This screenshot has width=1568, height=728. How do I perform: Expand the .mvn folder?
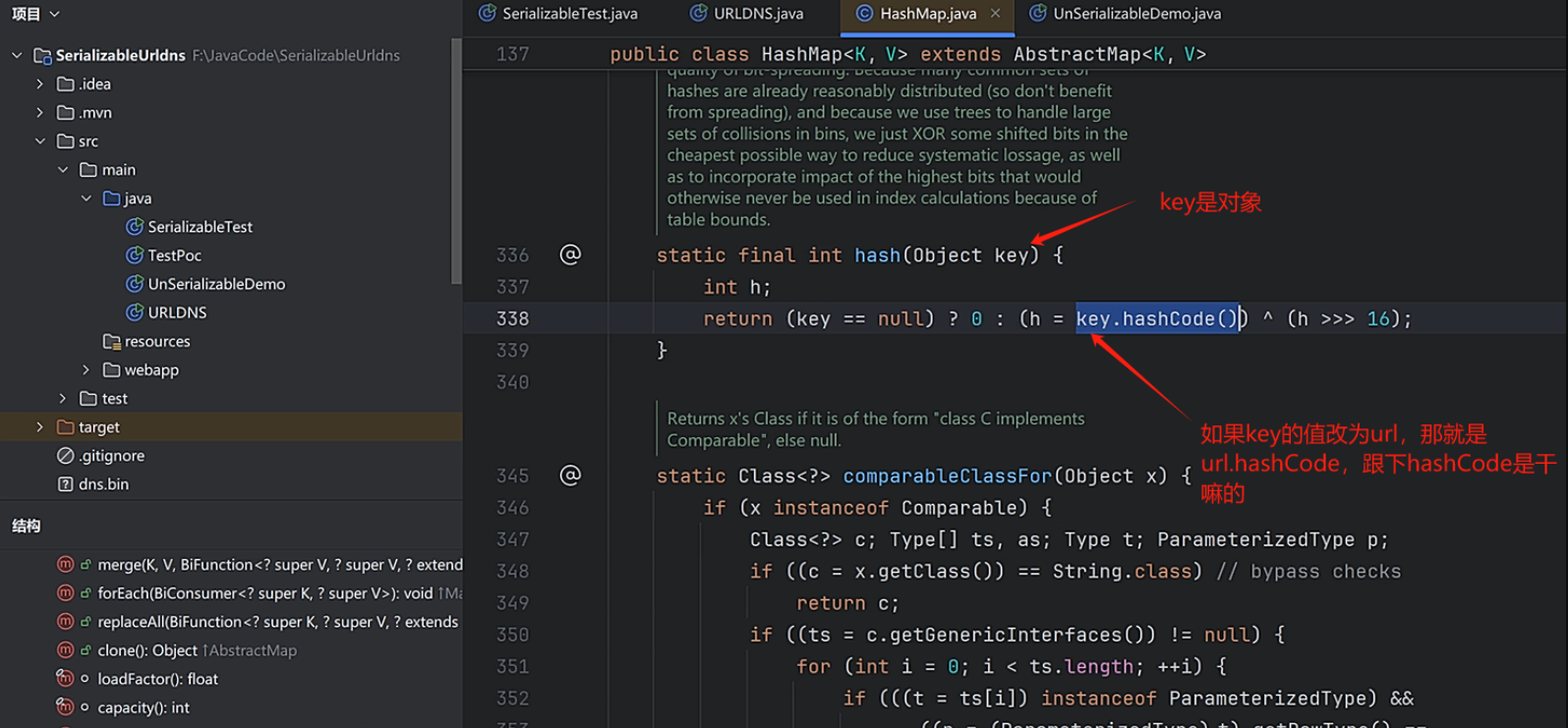click(40, 113)
